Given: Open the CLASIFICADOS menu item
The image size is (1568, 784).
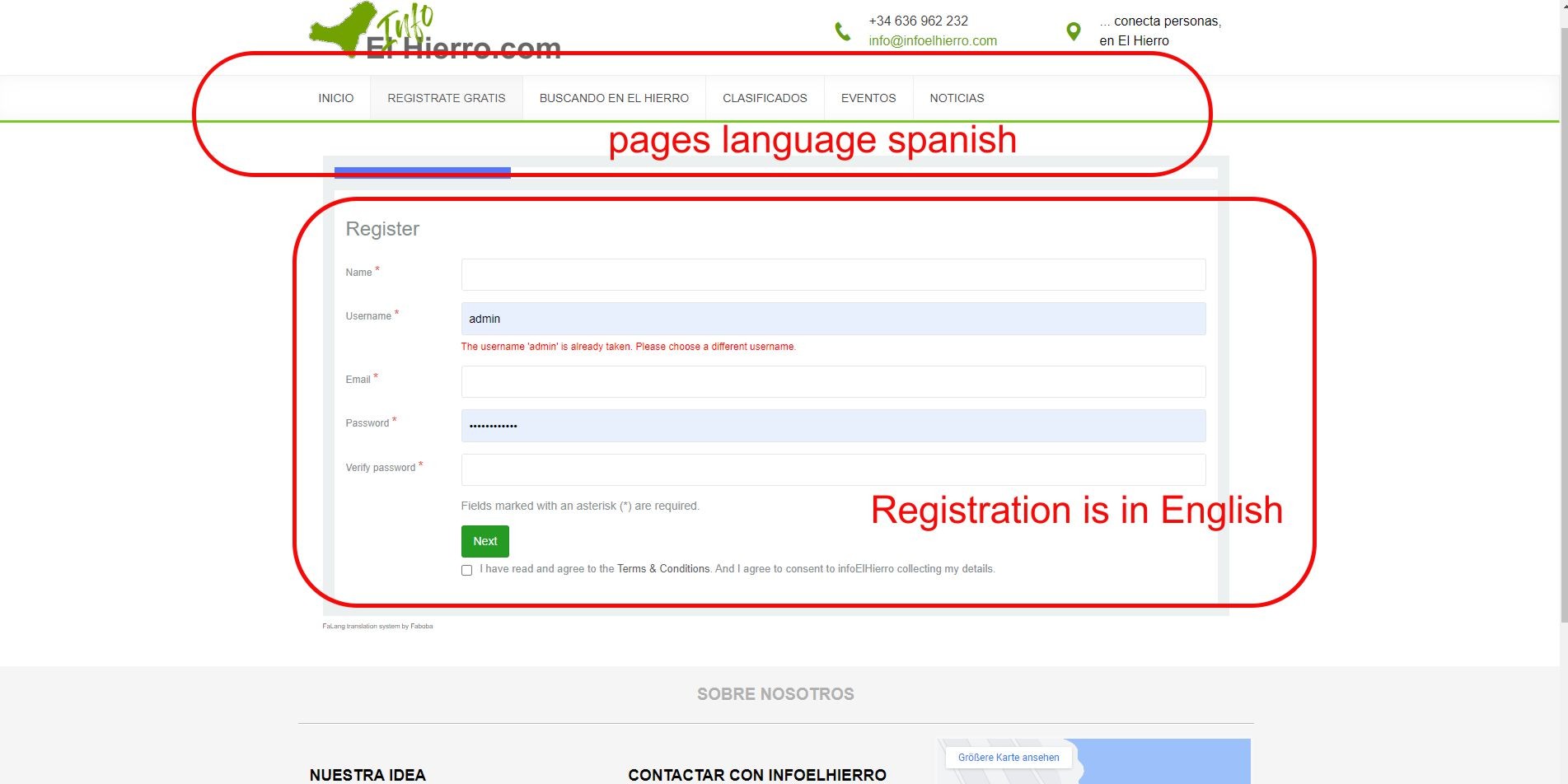Looking at the screenshot, I should [765, 98].
